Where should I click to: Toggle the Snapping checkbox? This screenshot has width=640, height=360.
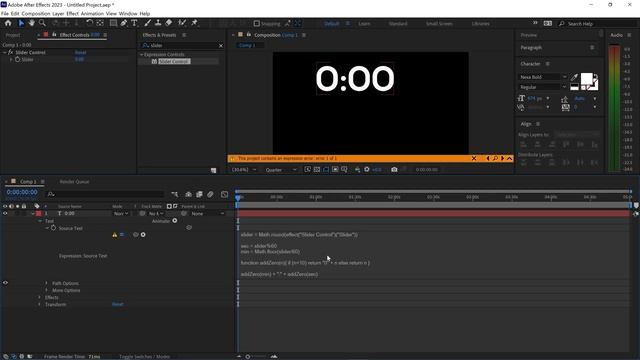coord(257,24)
